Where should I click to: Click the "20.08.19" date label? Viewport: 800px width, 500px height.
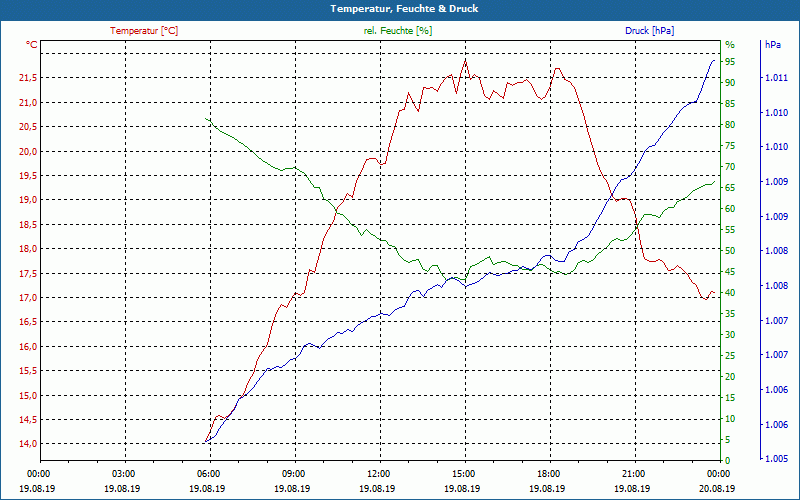(x=717, y=489)
